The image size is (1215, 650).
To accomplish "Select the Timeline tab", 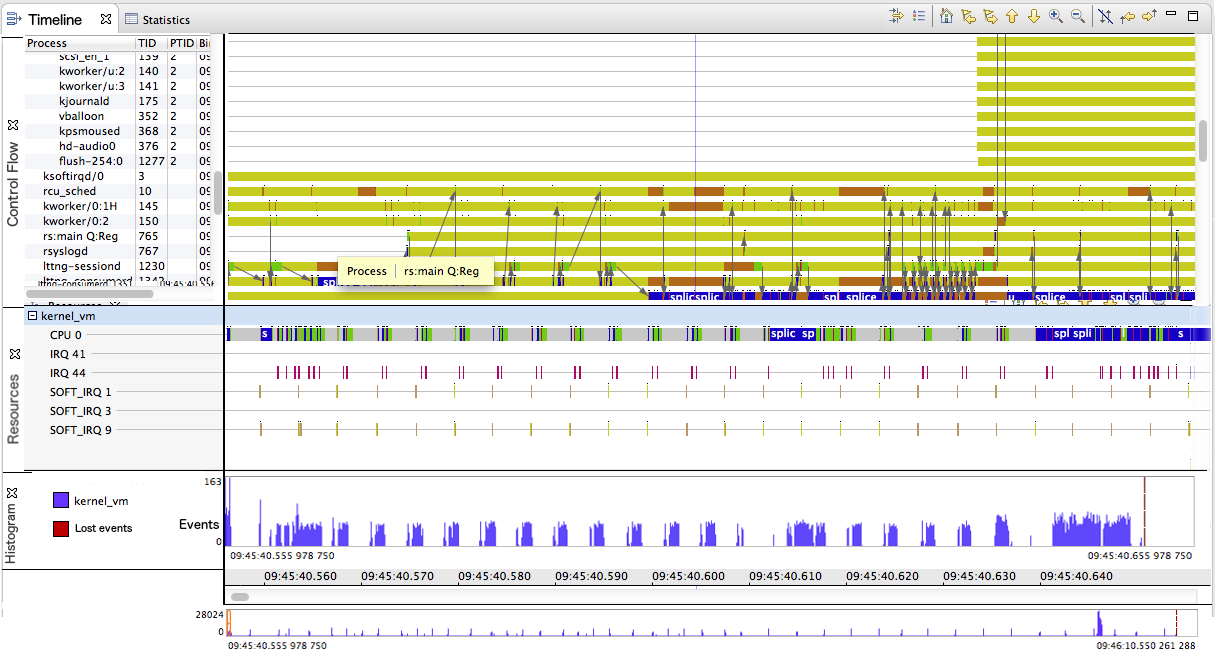I will [x=55, y=18].
